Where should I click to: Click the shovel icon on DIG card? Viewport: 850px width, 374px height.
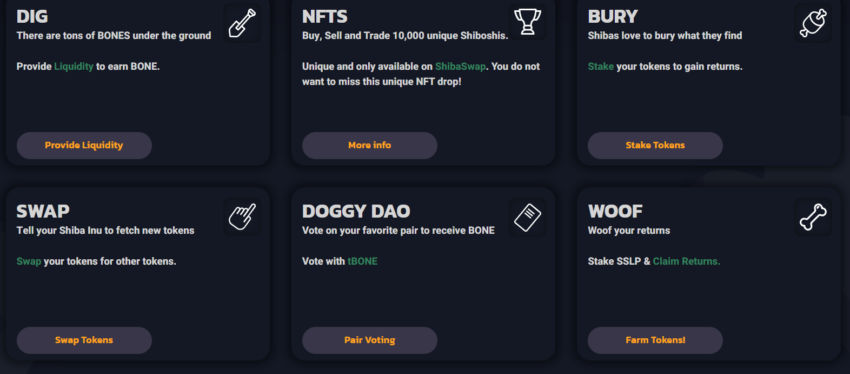click(242, 23)
